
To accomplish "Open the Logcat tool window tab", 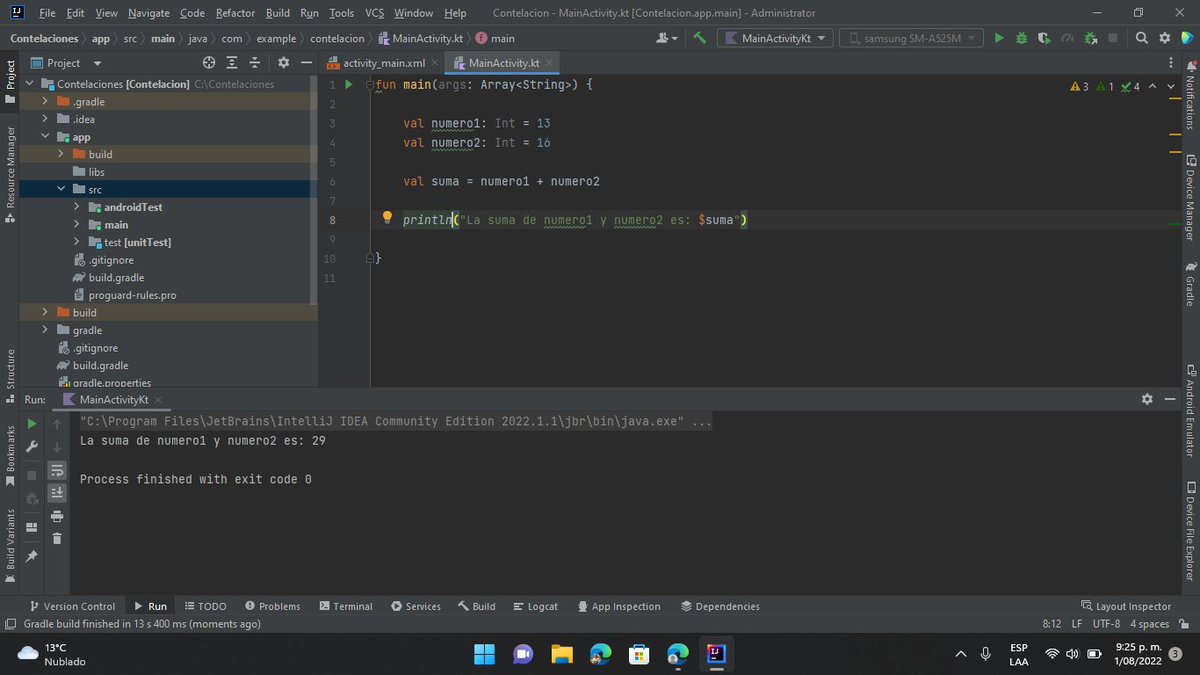I will tap(535, 606).
